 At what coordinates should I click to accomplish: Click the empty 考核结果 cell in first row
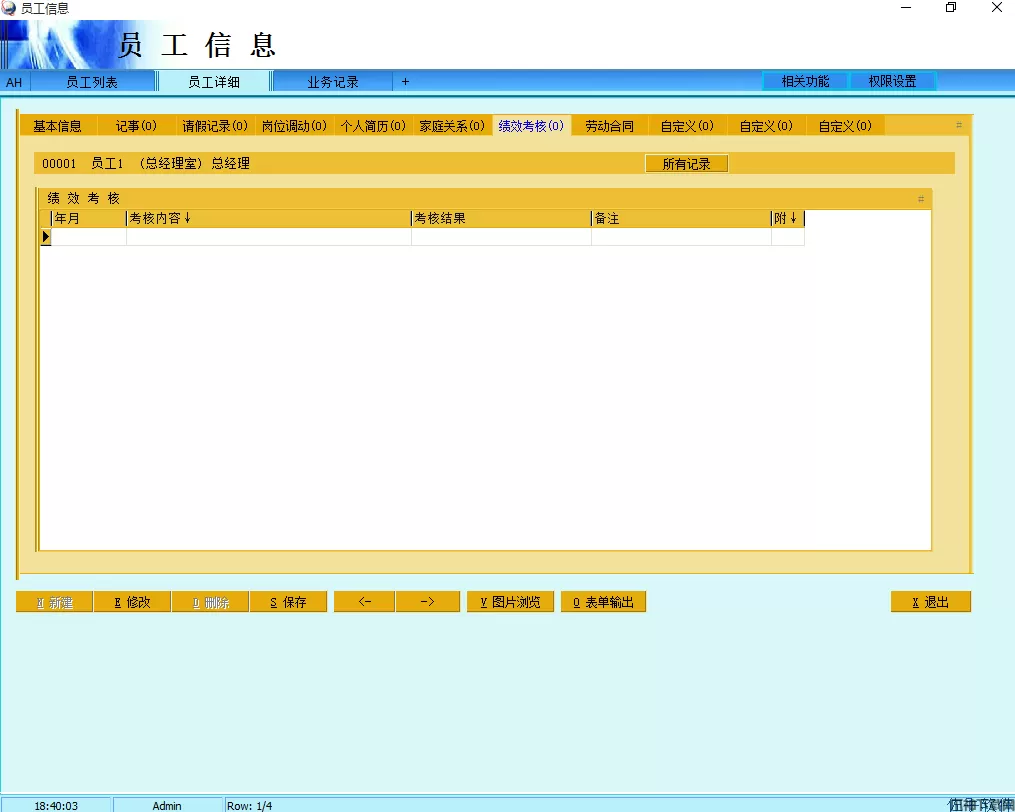click(502, 237)
